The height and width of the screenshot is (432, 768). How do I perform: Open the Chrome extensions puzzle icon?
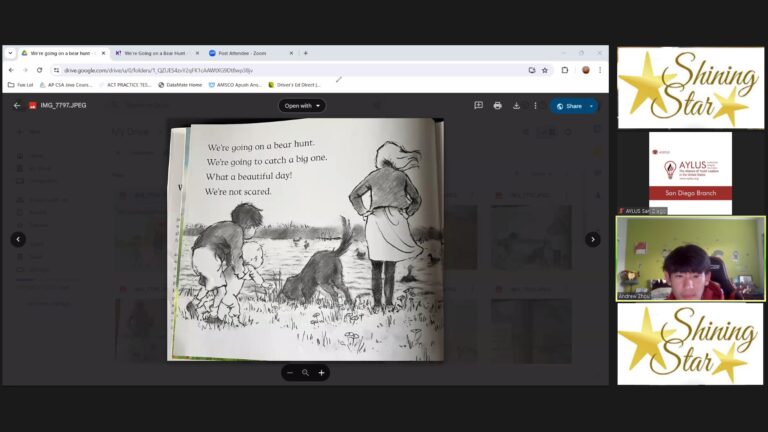tap(565, 71)
